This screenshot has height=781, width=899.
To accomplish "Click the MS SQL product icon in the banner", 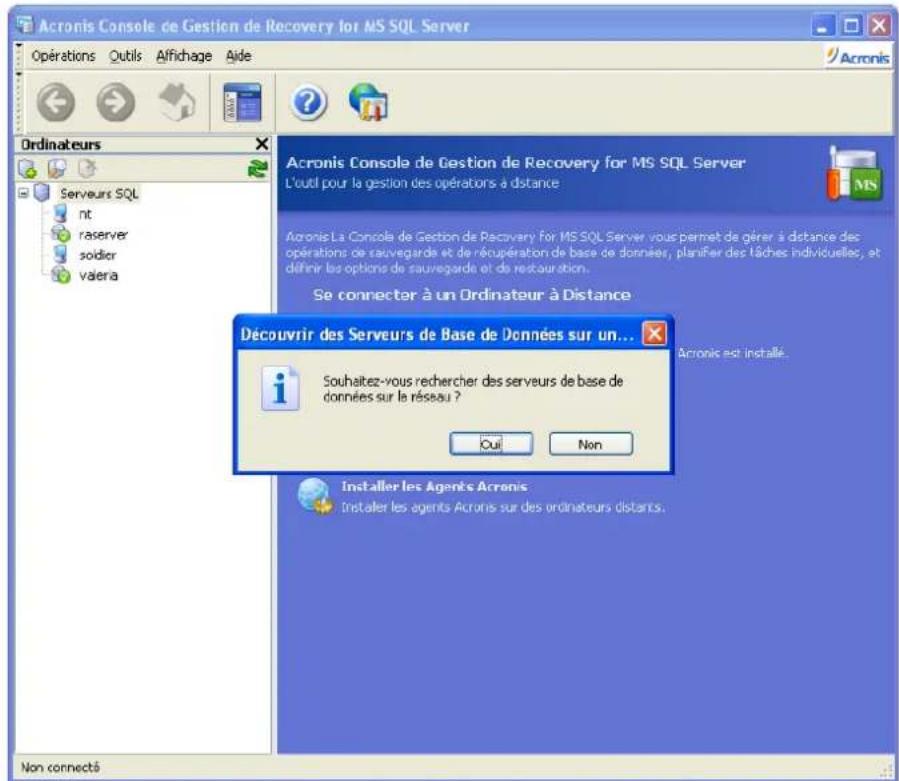I will (x=855, y=174).
